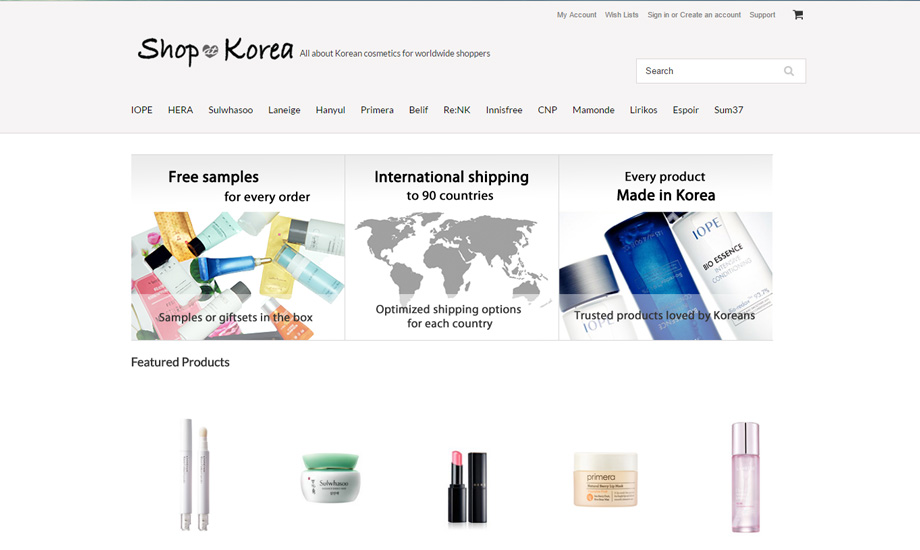This screenshot has height=550, width=920.
Task: Open Belif brand category
Action: [418, 110]
